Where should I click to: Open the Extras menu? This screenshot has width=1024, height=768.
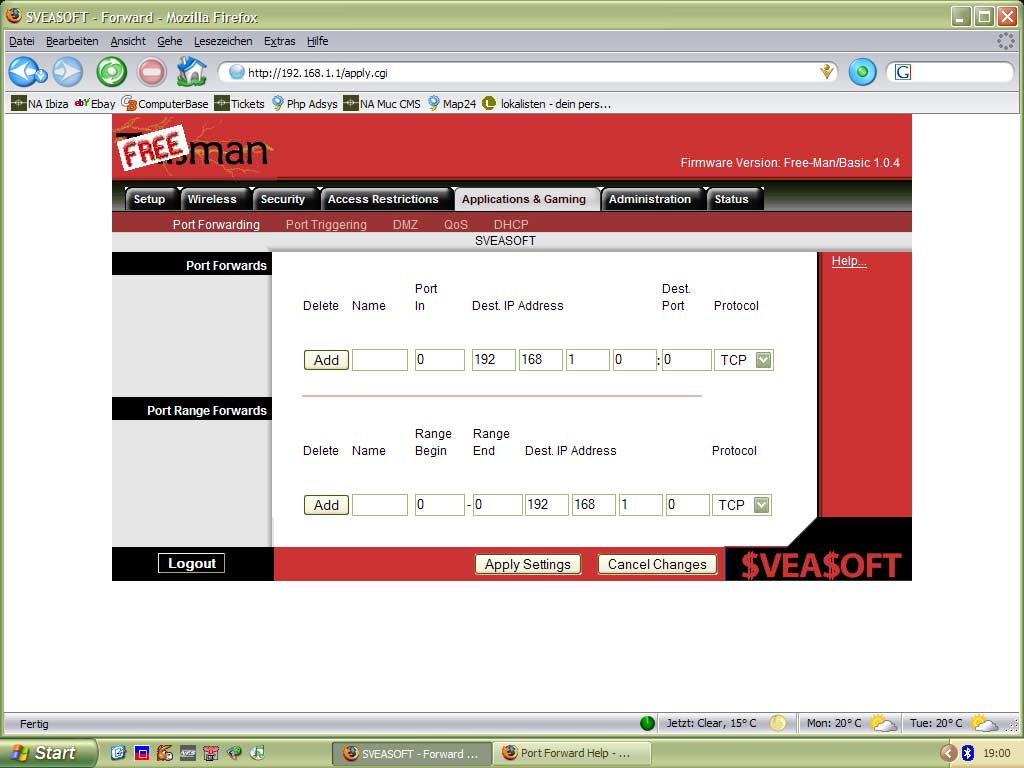point(280,41)
